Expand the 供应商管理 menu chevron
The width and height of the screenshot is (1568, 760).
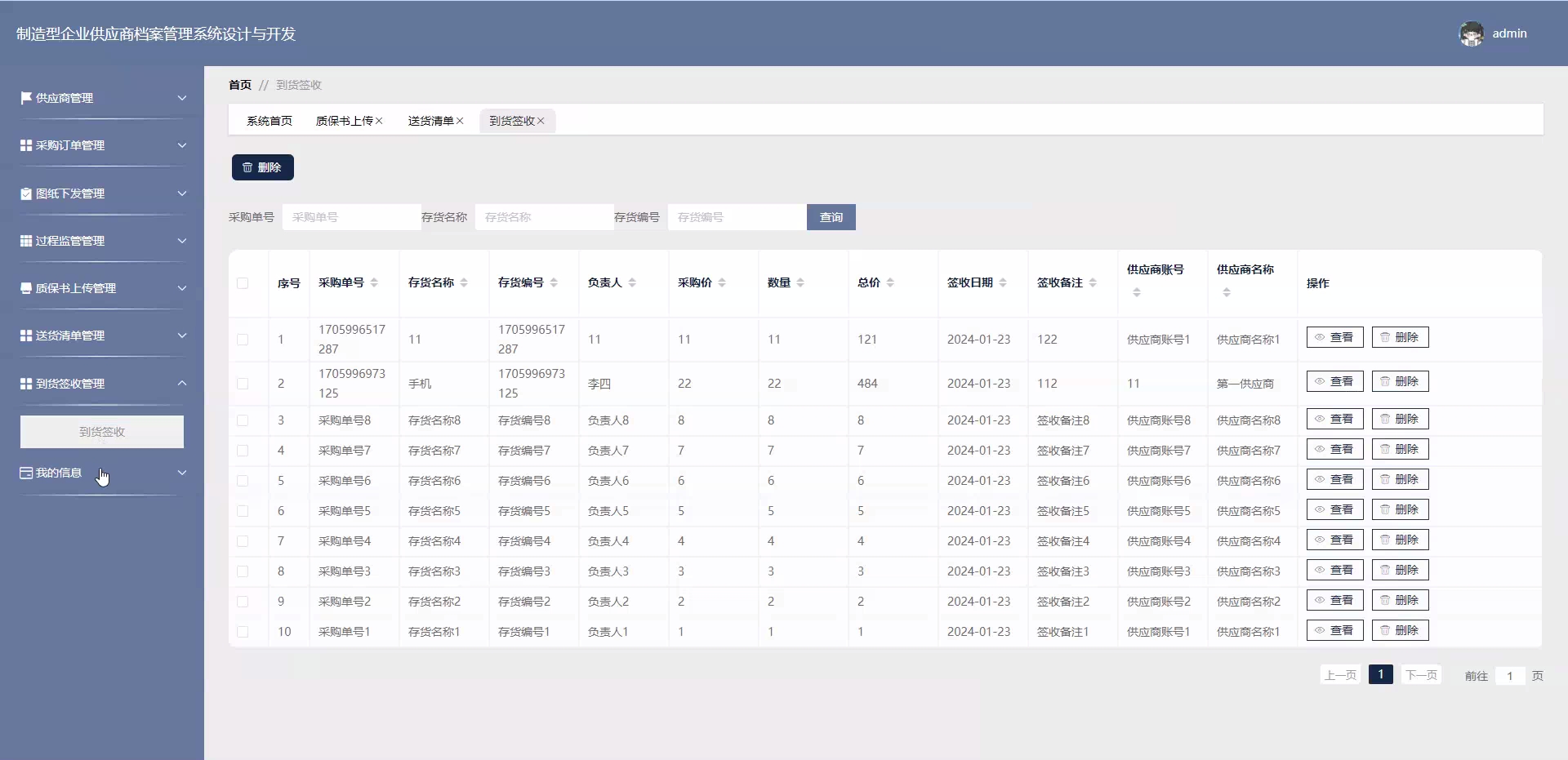coord(182,98)
